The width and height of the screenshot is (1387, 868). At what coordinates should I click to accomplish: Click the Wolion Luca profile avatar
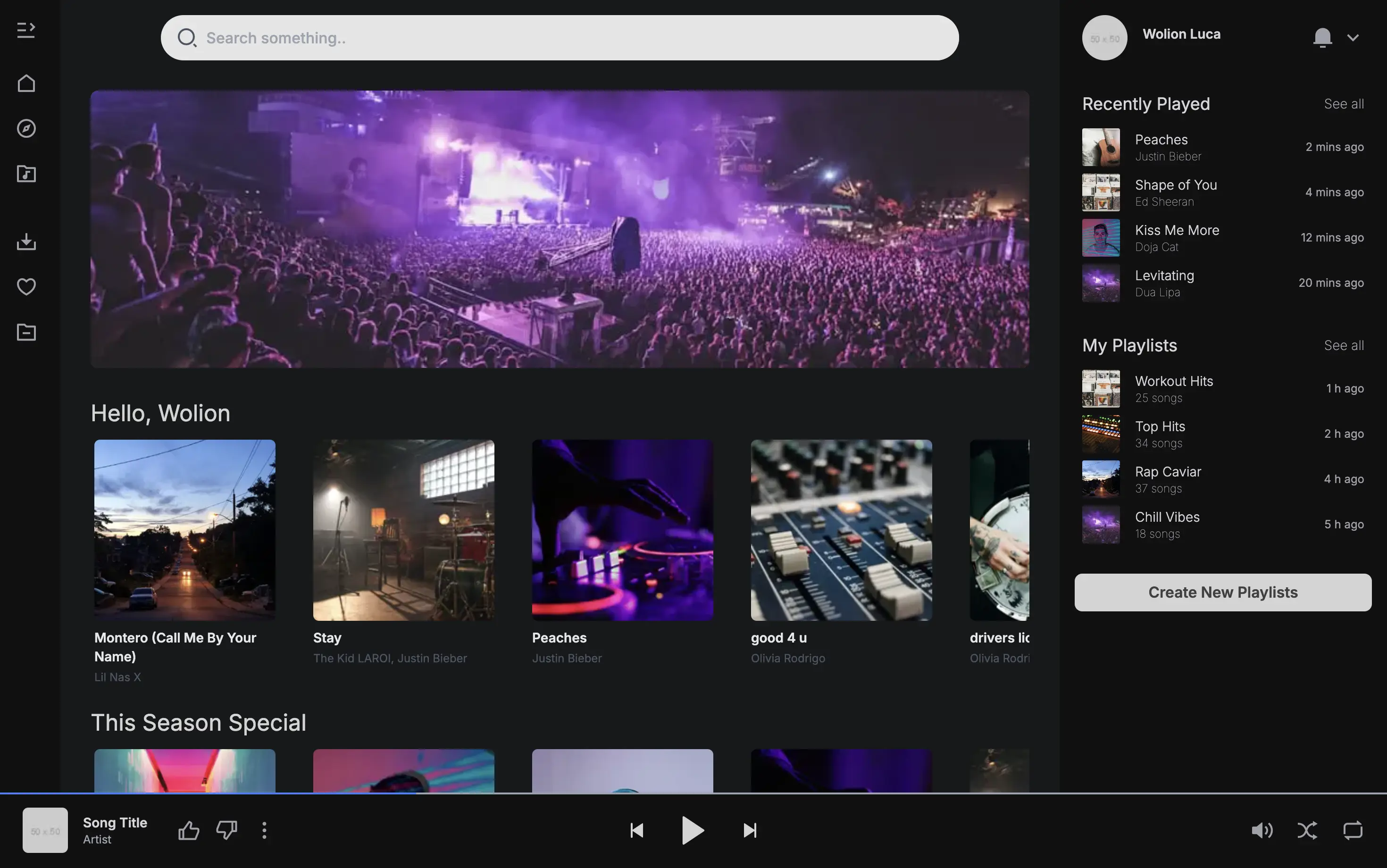coord(1104,38)
